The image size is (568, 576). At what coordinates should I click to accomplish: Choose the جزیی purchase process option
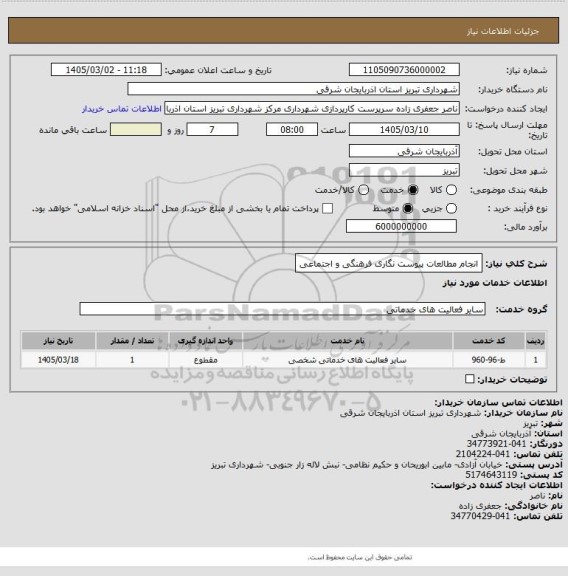point(451,209)
